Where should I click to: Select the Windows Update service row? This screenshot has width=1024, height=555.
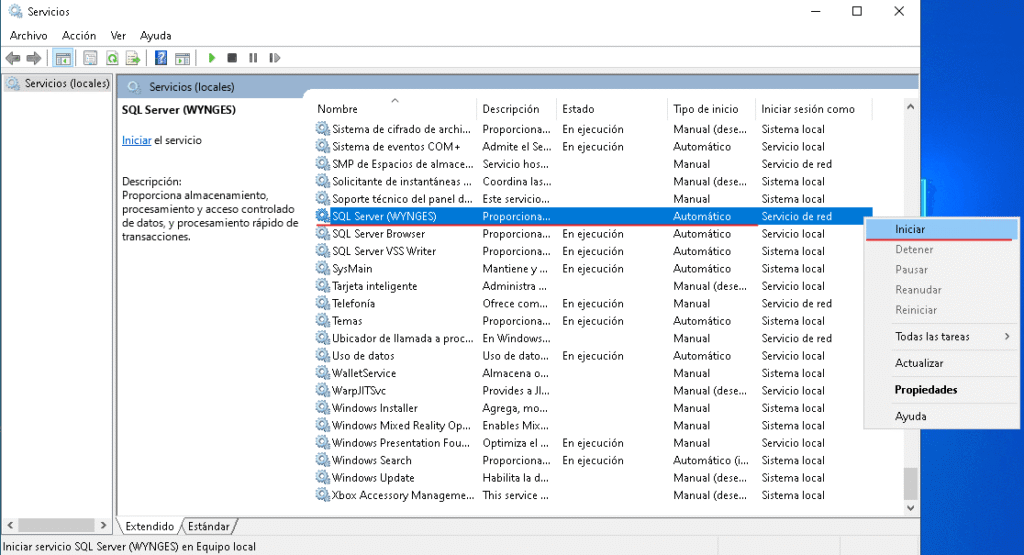[372, 478]
